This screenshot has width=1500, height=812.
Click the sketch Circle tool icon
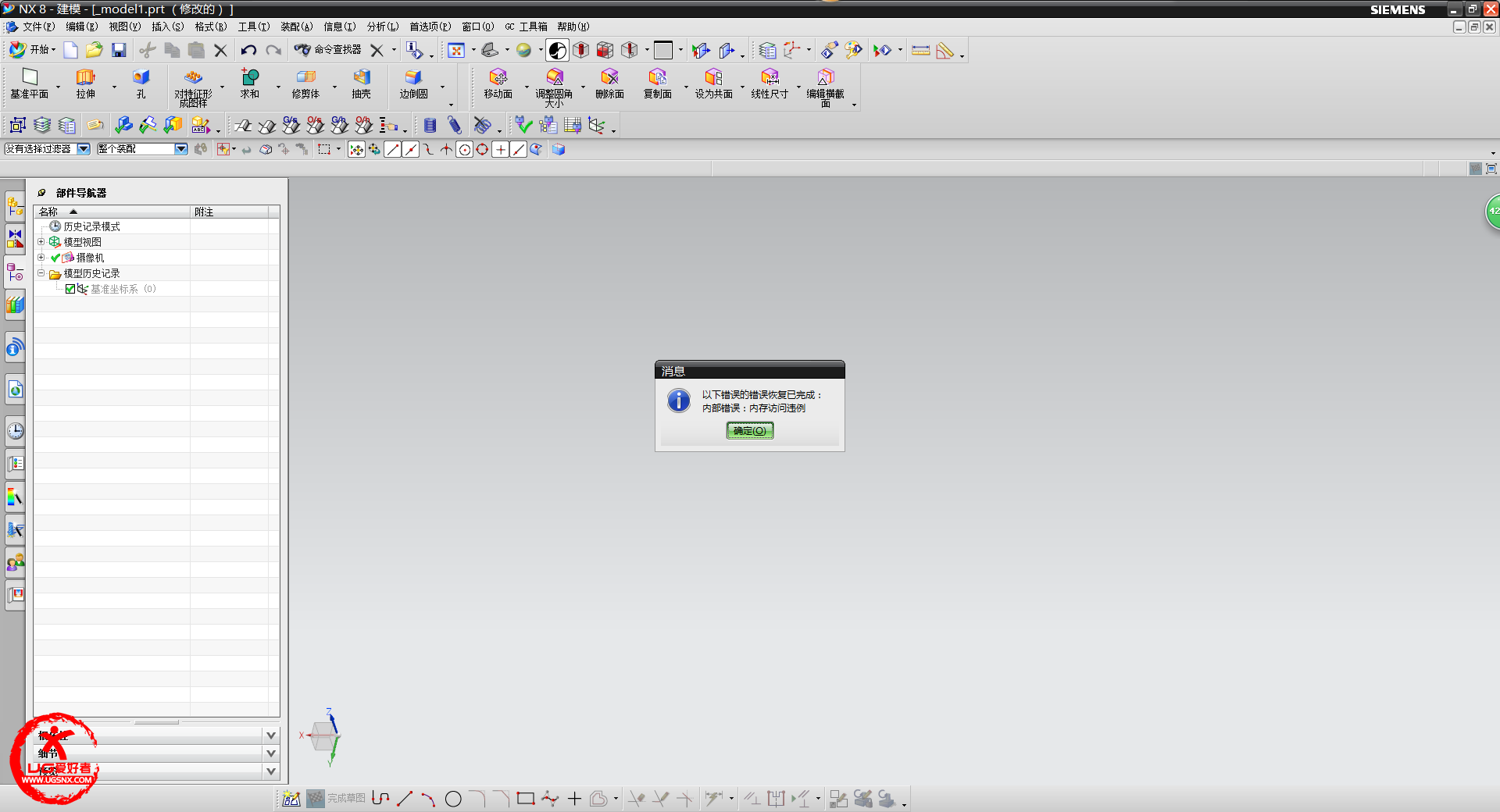(453, 798)
